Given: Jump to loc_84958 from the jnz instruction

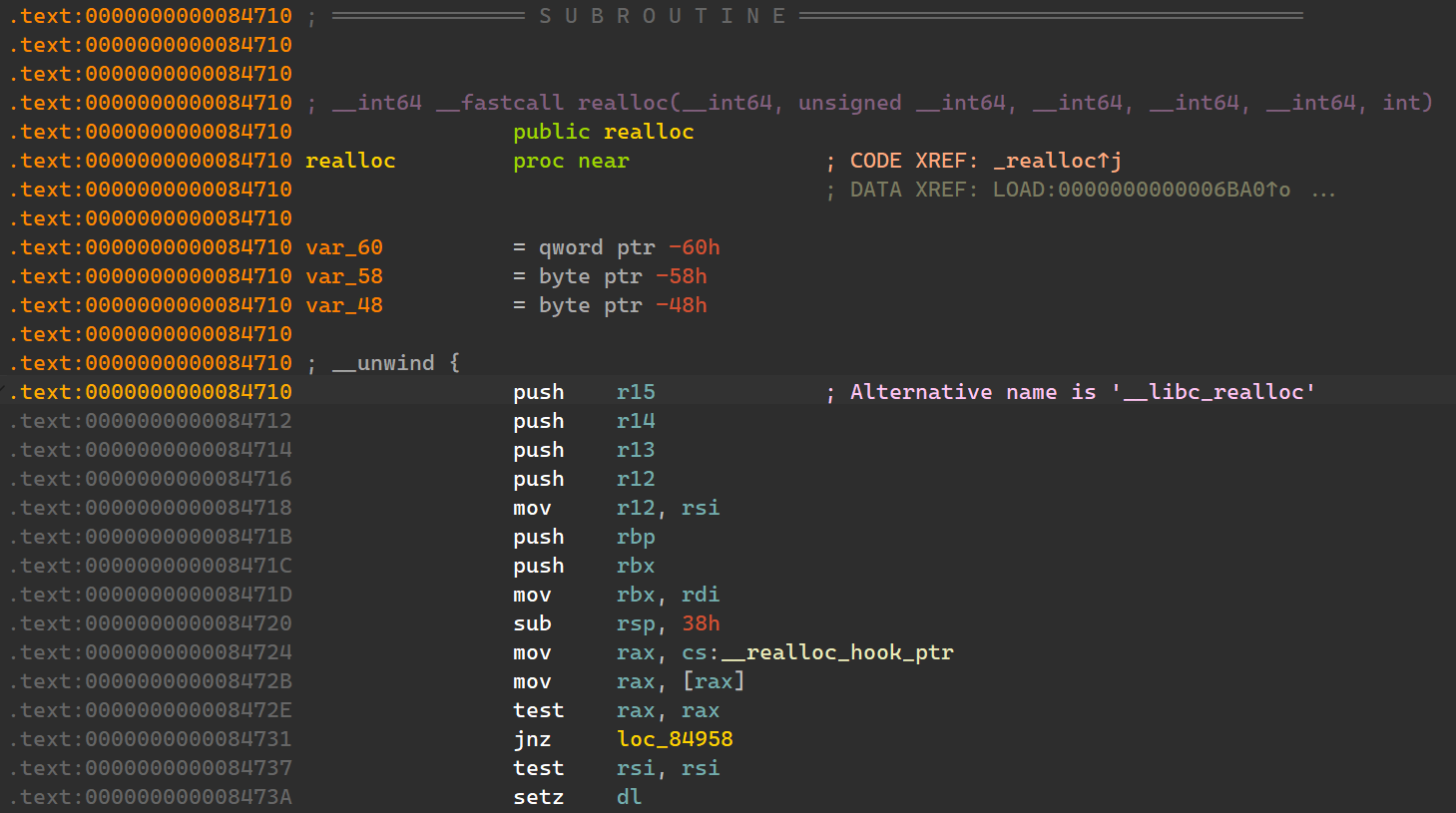Looking at the screenshot, I should coord(675,739).
